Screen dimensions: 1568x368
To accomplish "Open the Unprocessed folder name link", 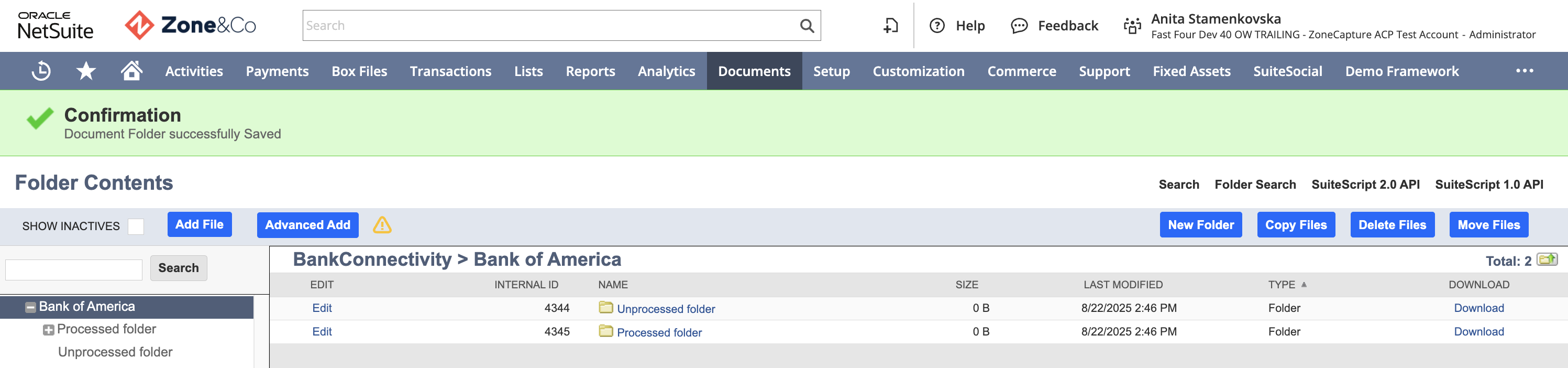I will pos(666,309).
